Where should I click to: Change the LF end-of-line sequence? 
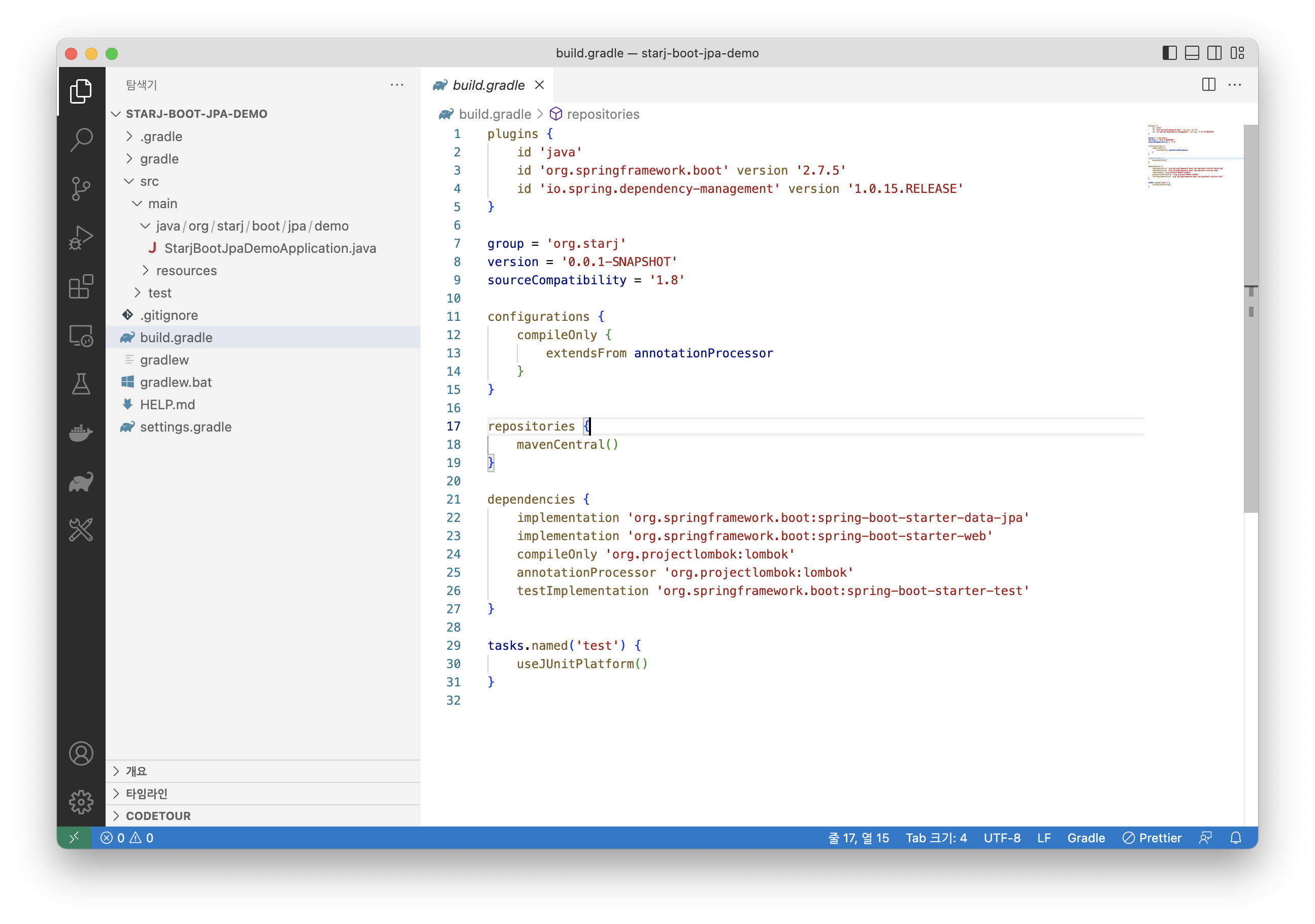[x=1043, y=838]
